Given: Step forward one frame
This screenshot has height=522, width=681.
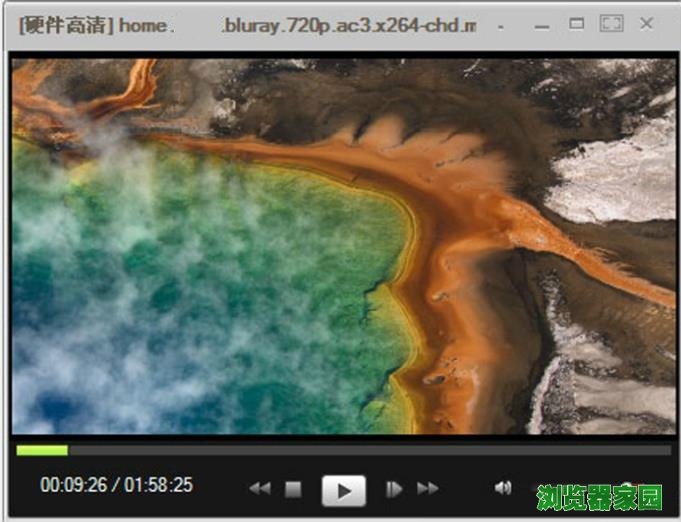Looking at the screenshot, I should [394, 489].
